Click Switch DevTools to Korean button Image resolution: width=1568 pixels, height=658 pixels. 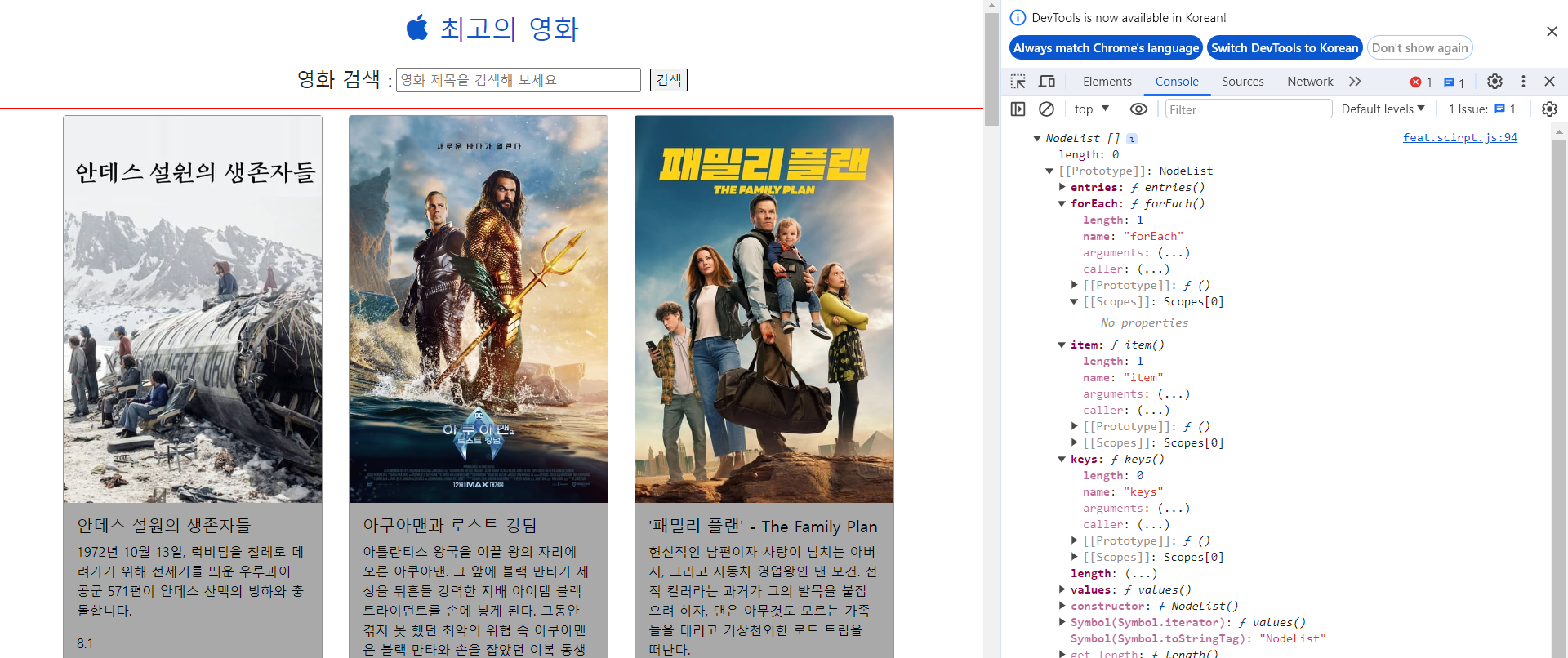1285,47
